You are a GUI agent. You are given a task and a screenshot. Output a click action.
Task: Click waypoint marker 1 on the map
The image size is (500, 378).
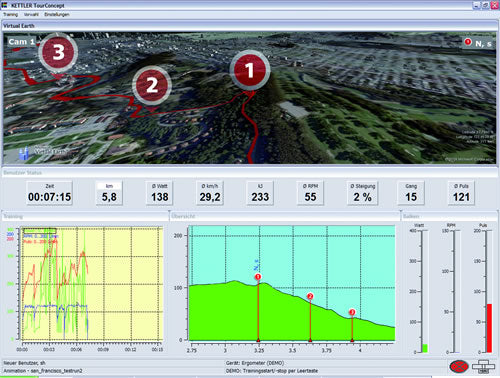pyautogui.click(x=250, y=70)
